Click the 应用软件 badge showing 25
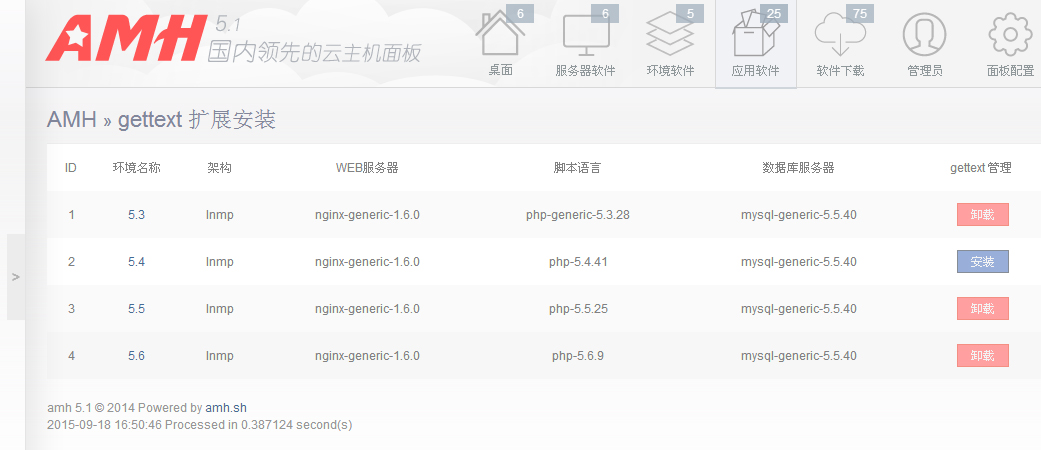This screenshot has height=450, width=1041. (x=772, y=13)
